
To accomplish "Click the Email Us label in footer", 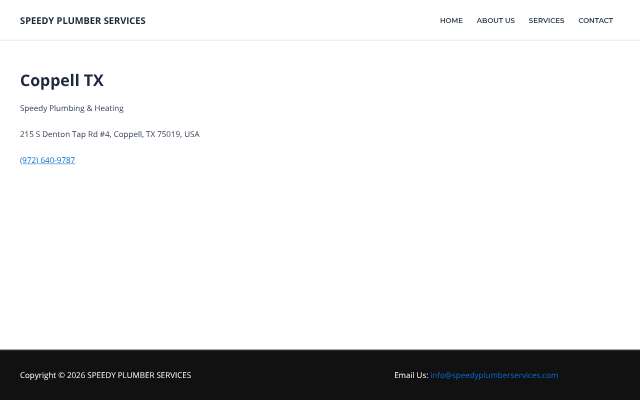I will (x=411, y=375).
